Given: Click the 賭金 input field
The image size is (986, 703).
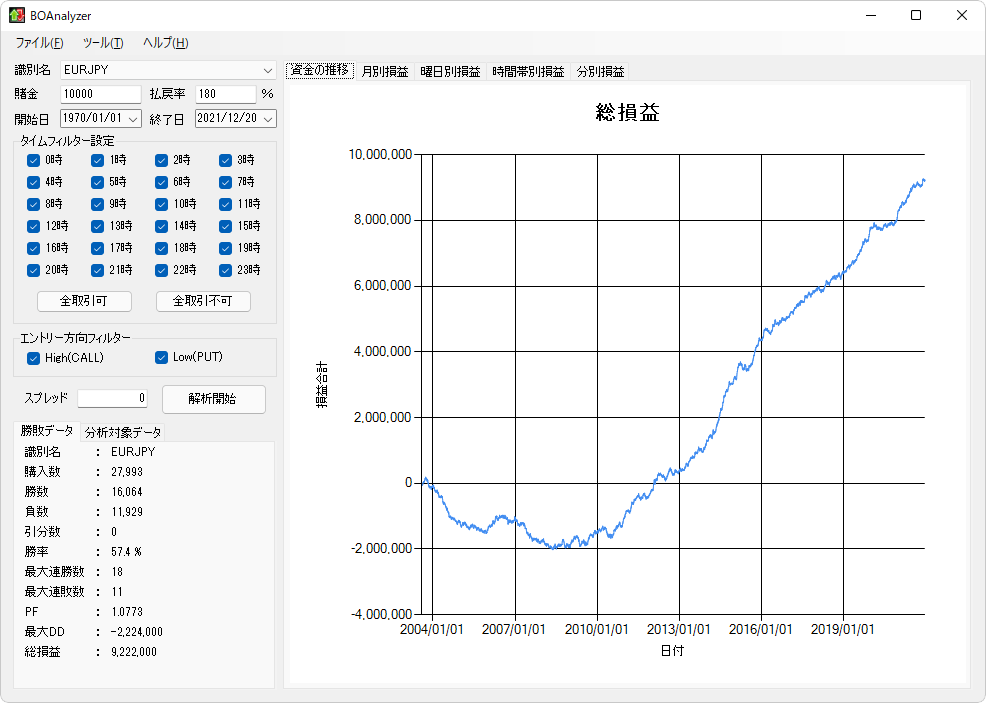Looking at the screenshot, I should pyautogui.click(x=101, y=94).
